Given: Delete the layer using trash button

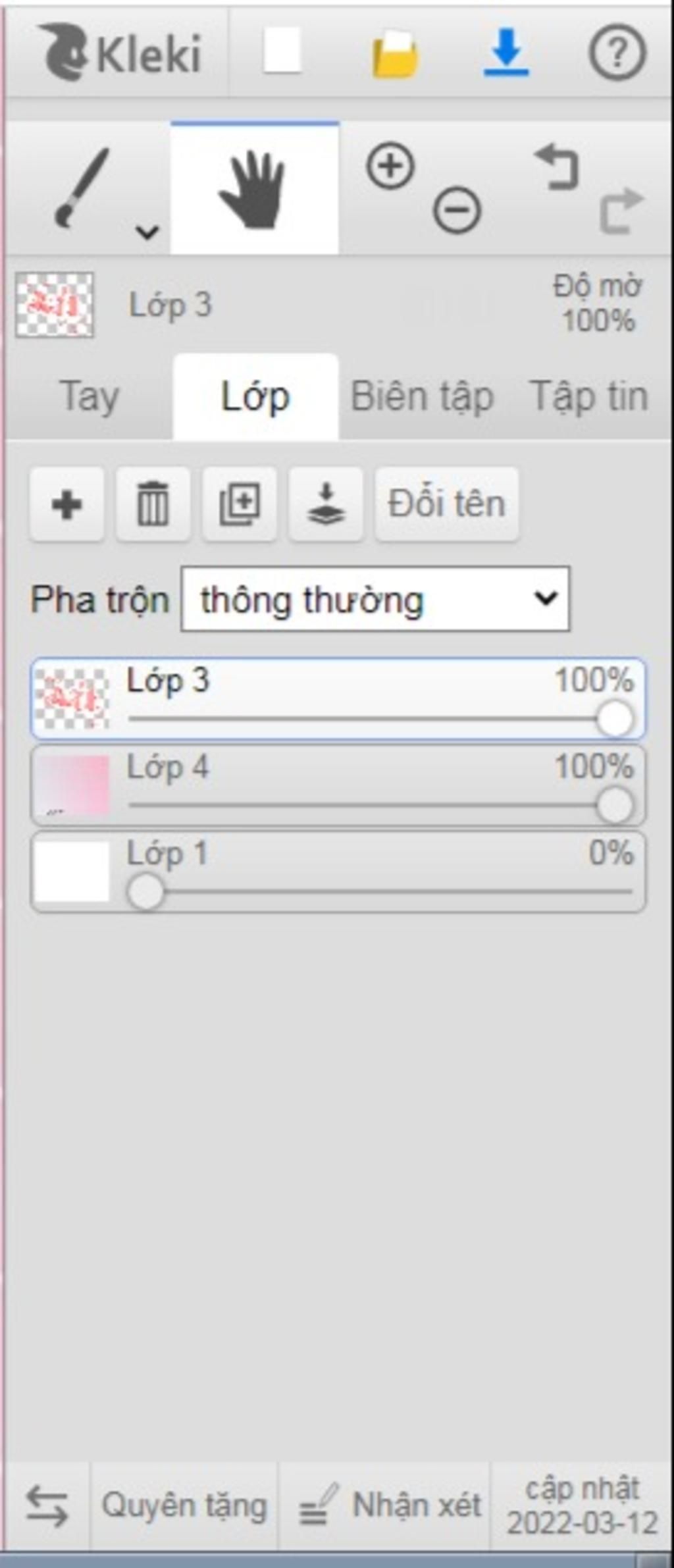Looking at the screenshot, I should 153,504.
